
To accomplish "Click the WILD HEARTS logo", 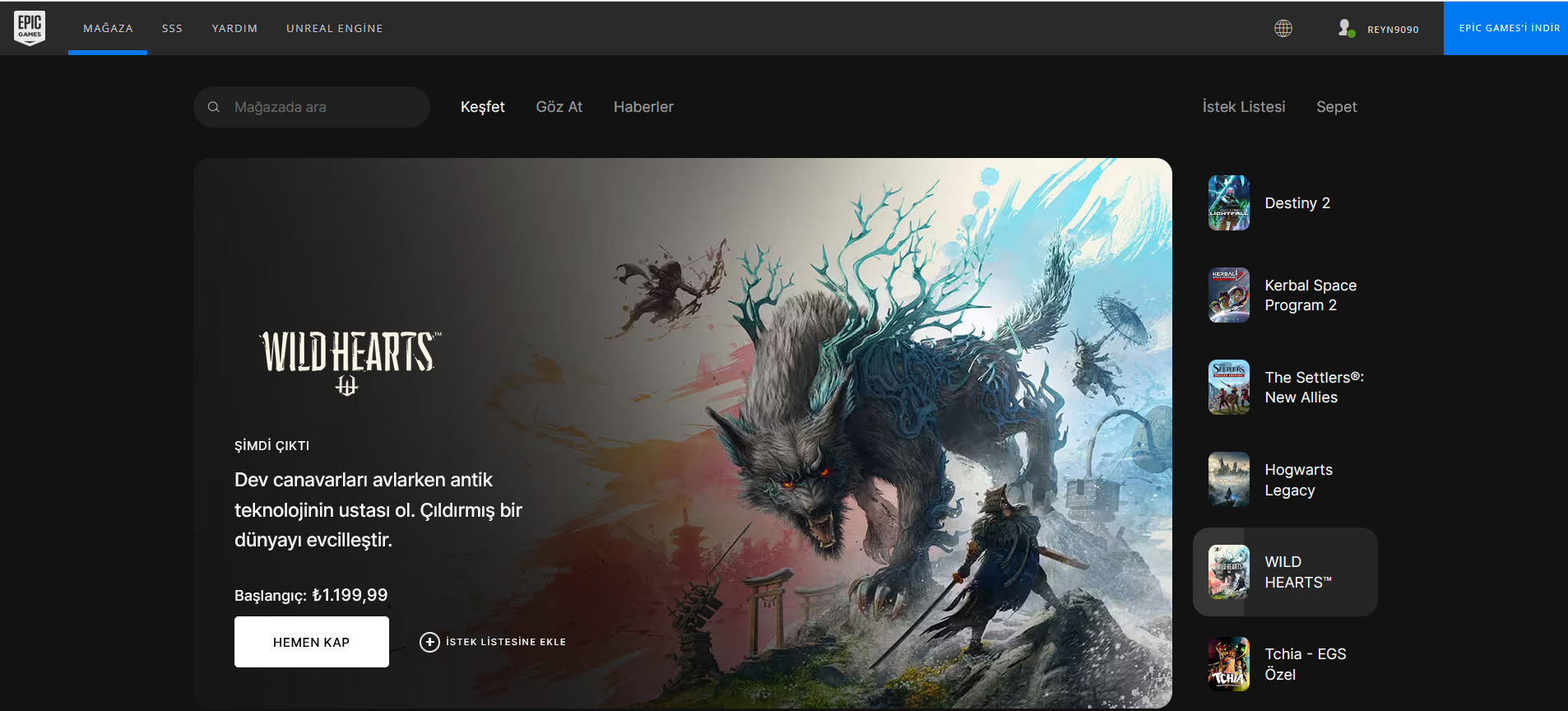I will point(349,362).
